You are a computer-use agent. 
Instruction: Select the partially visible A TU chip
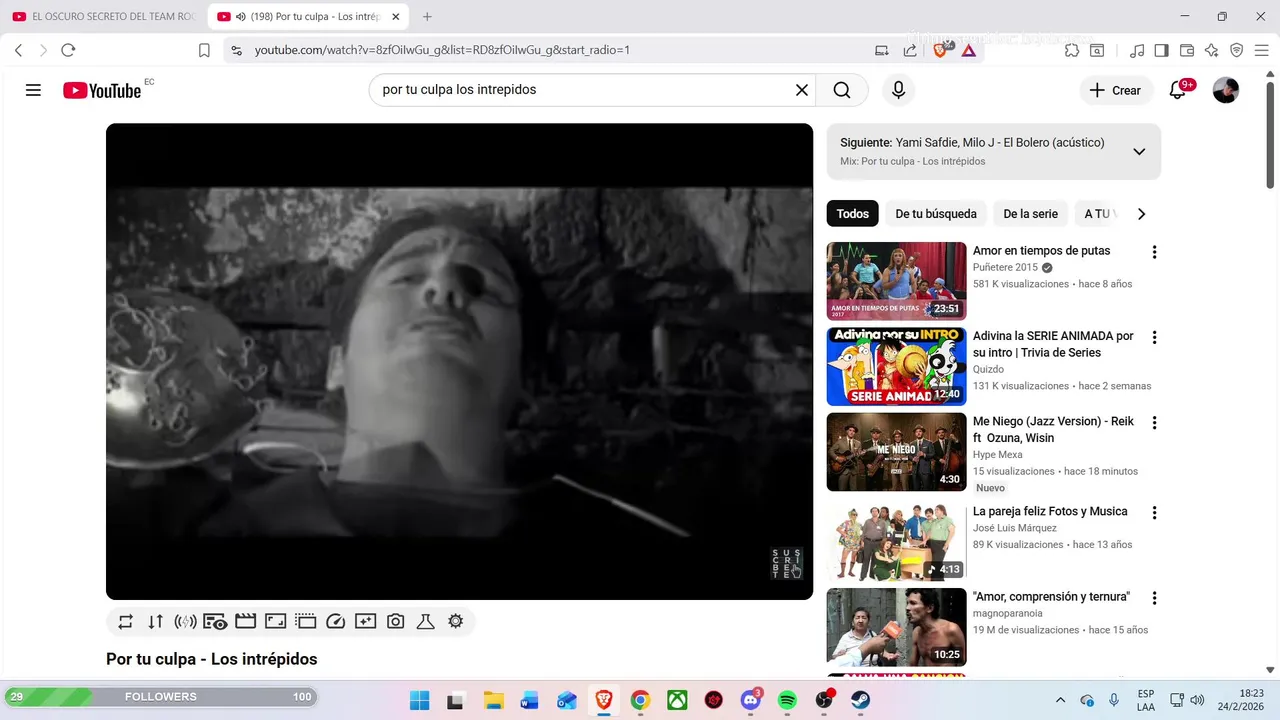[1096, 214]
